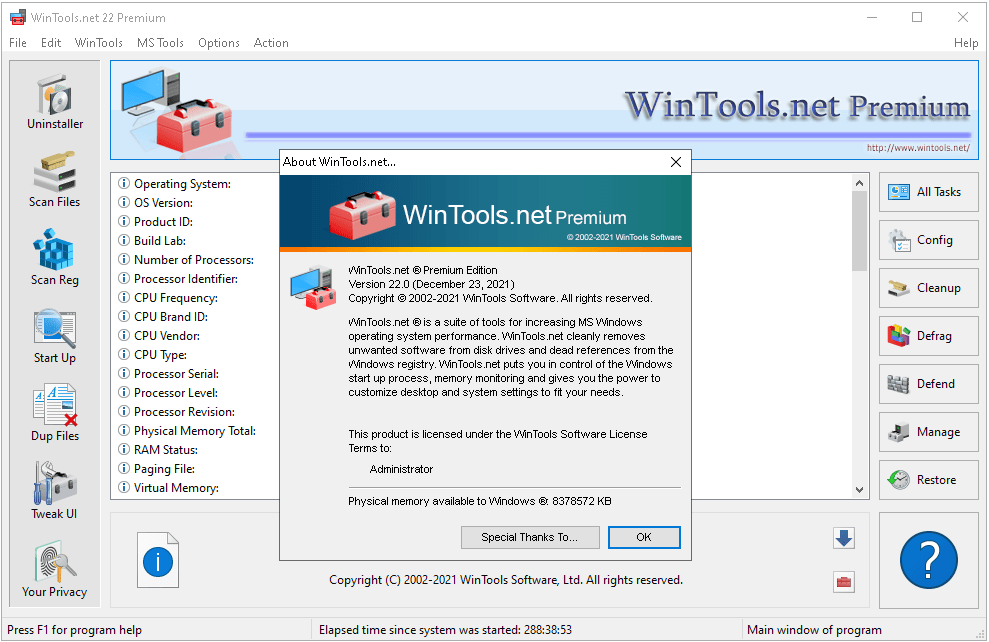Click the WinTools.net title bar app icon
The height and width of the screenshot is (642, 989).
(18, 17)
